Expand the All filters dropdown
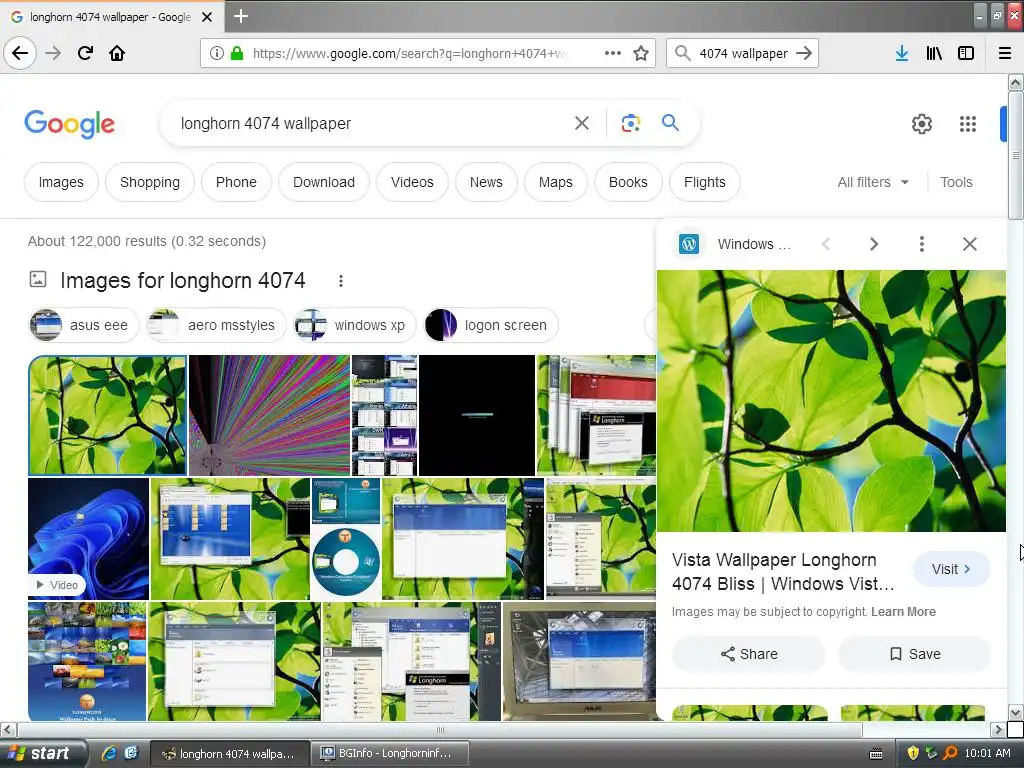Image resolution: width=1024 pixels, height=768 pixels. tap(873, 182)
